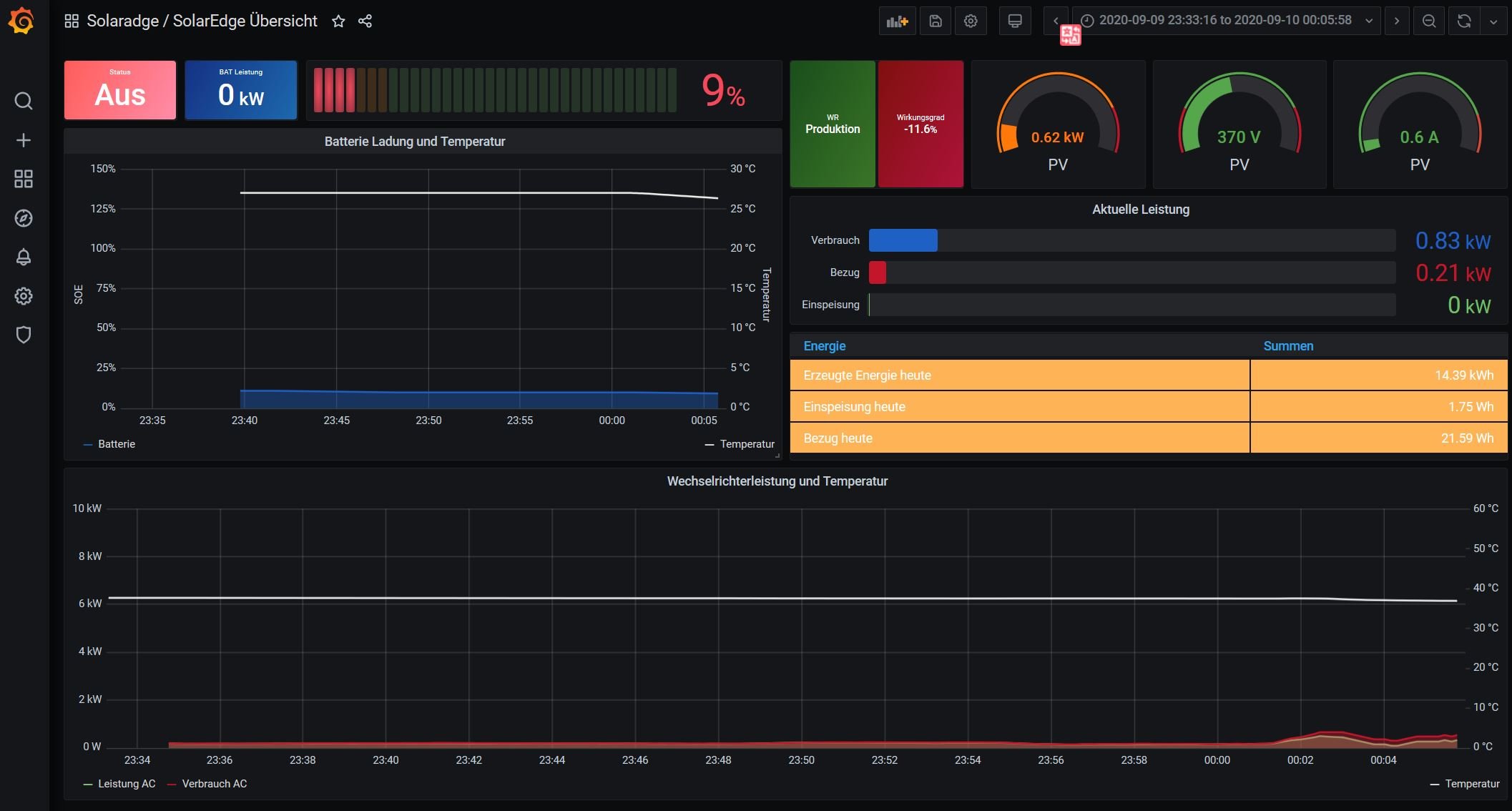Star the SolarEdge Übersicht dashboard

pyautogui.click(x=338, y=21)
